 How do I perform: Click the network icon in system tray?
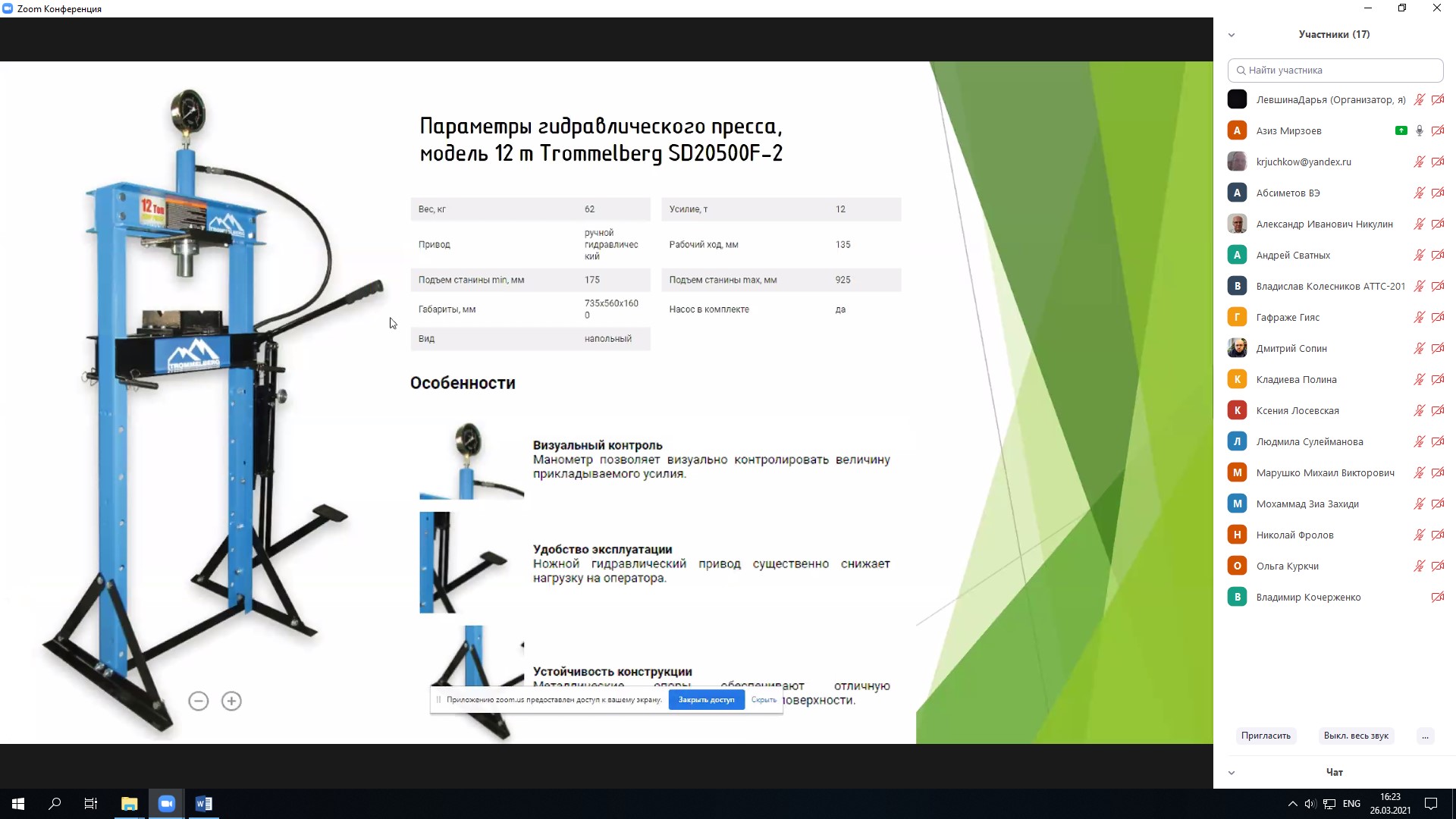tap(1329, 804)
